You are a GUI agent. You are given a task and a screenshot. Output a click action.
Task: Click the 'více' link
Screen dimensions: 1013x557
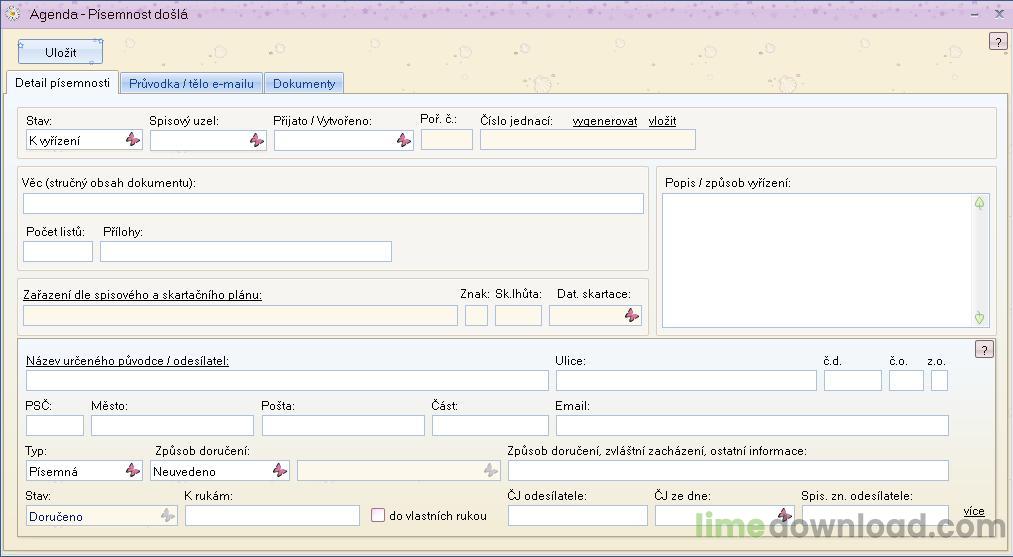click(974, 511)
